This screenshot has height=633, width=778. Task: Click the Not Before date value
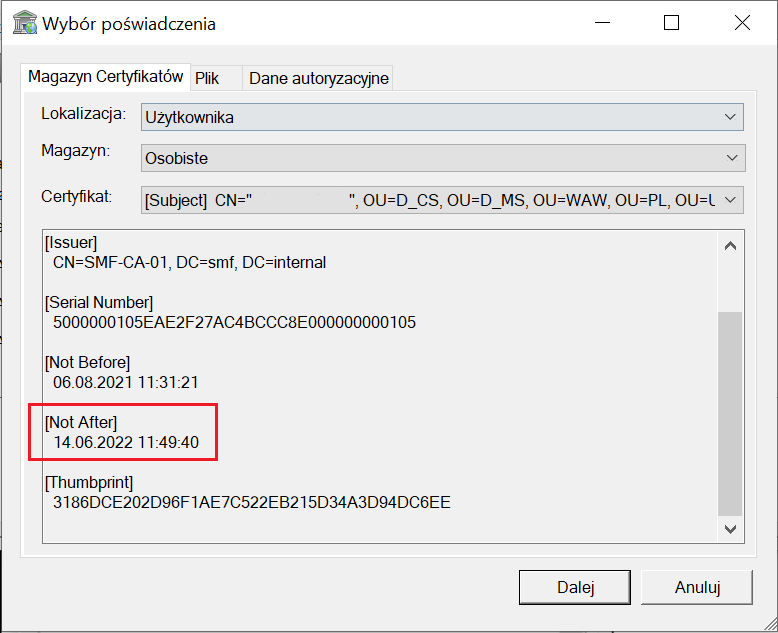[x=126, y=382]
